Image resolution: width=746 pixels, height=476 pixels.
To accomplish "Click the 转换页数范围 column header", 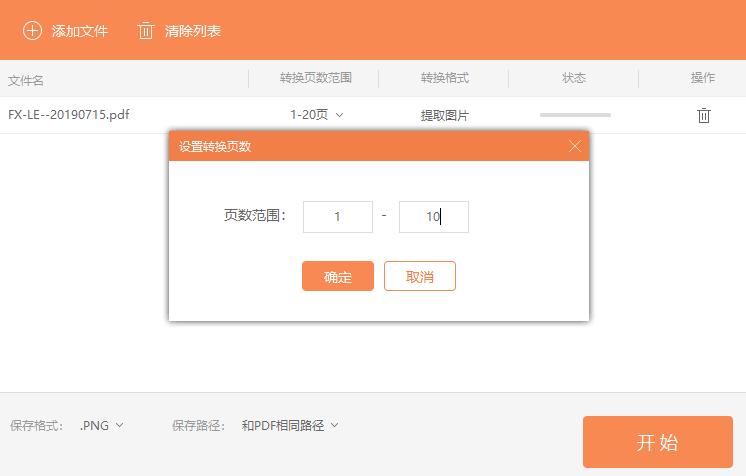I will (x=315, y=78).
